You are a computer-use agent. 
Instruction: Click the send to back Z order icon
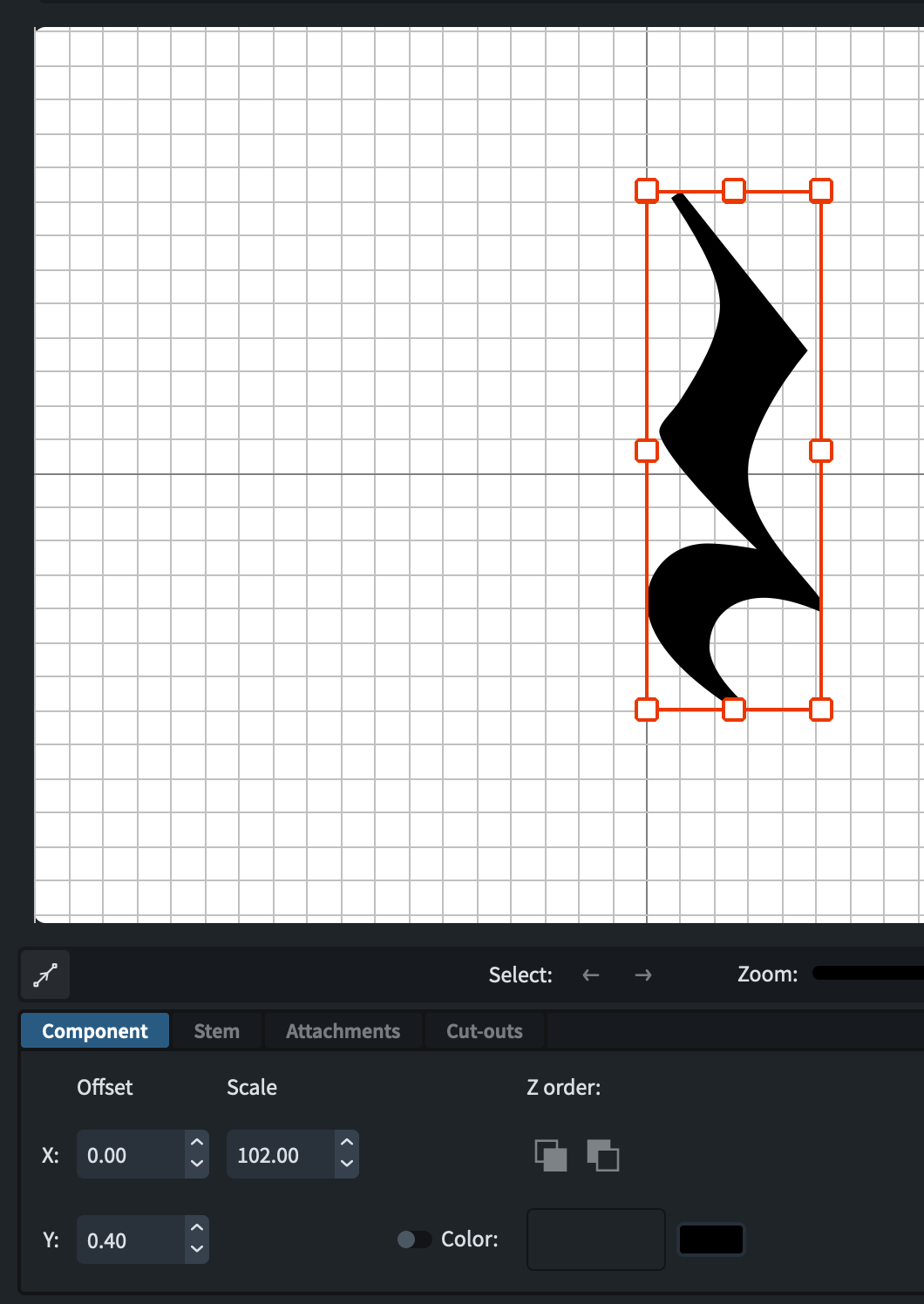point(603,1155)
